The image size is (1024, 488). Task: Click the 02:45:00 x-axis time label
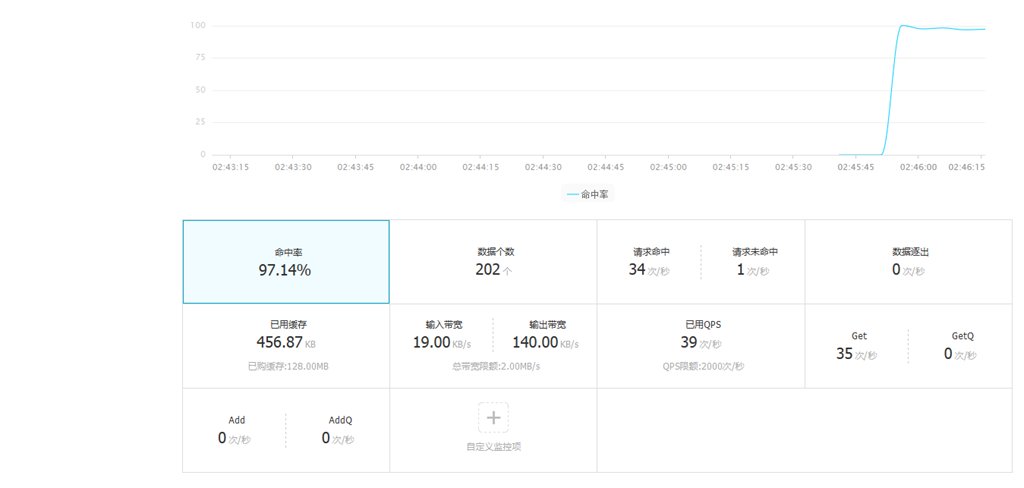pyautogui.click(x=668, y=167)
